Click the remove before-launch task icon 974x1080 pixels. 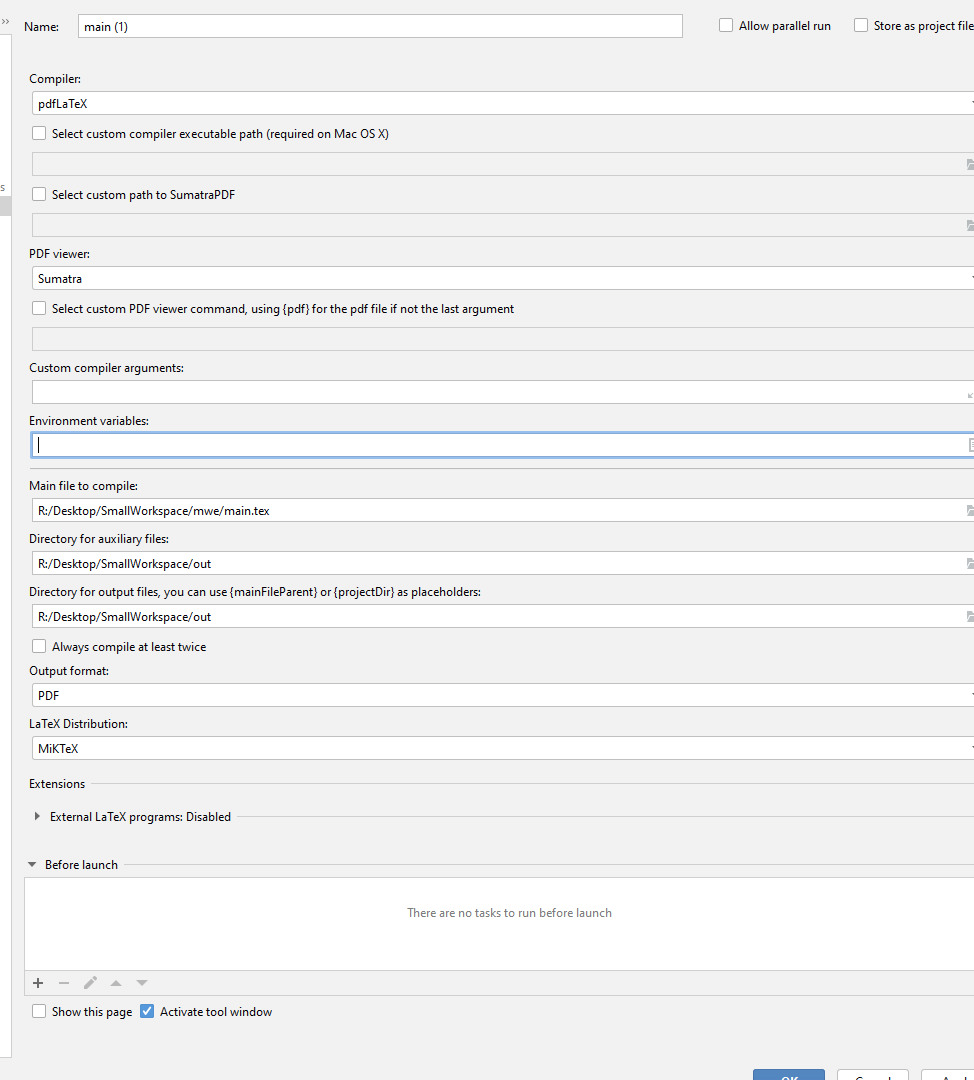64,983
